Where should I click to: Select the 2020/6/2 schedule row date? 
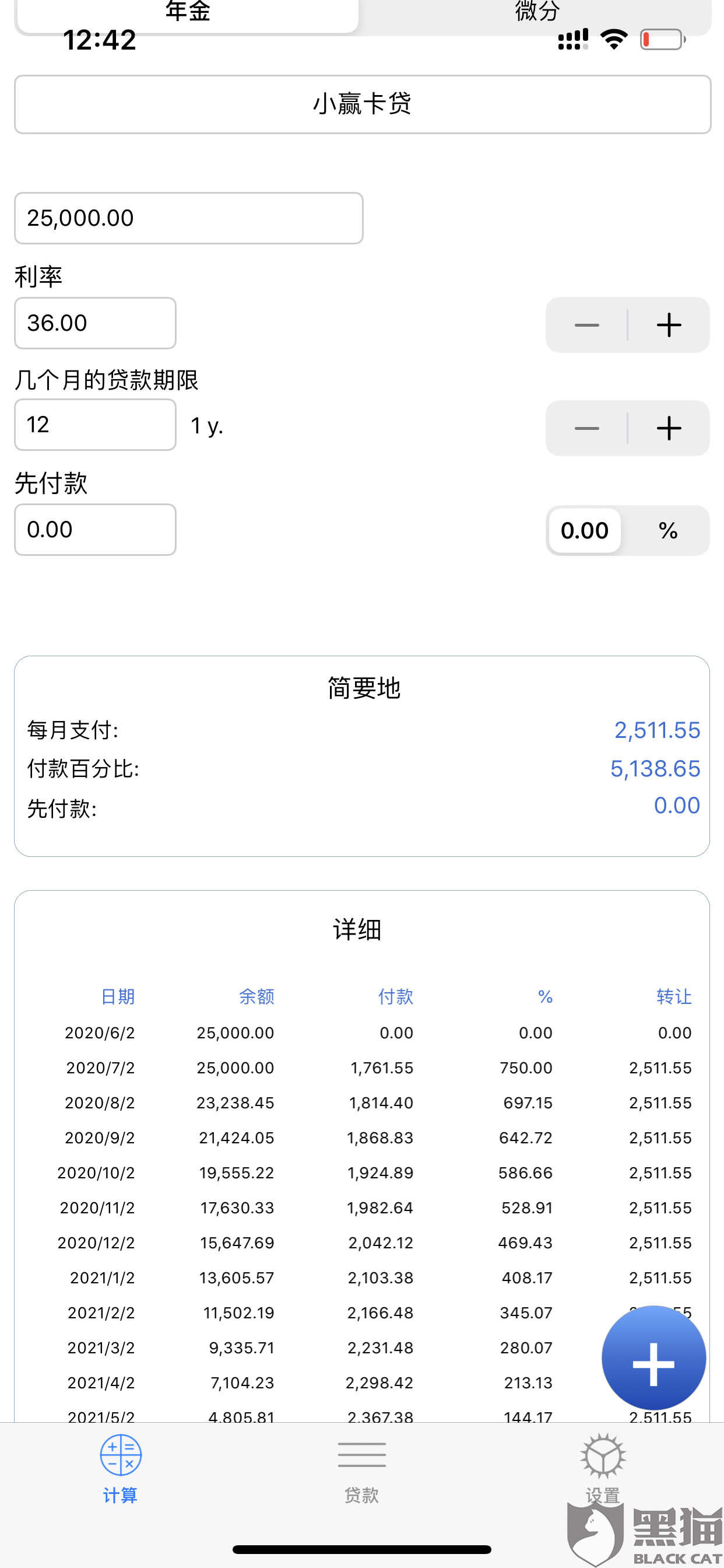(100, 1033)
